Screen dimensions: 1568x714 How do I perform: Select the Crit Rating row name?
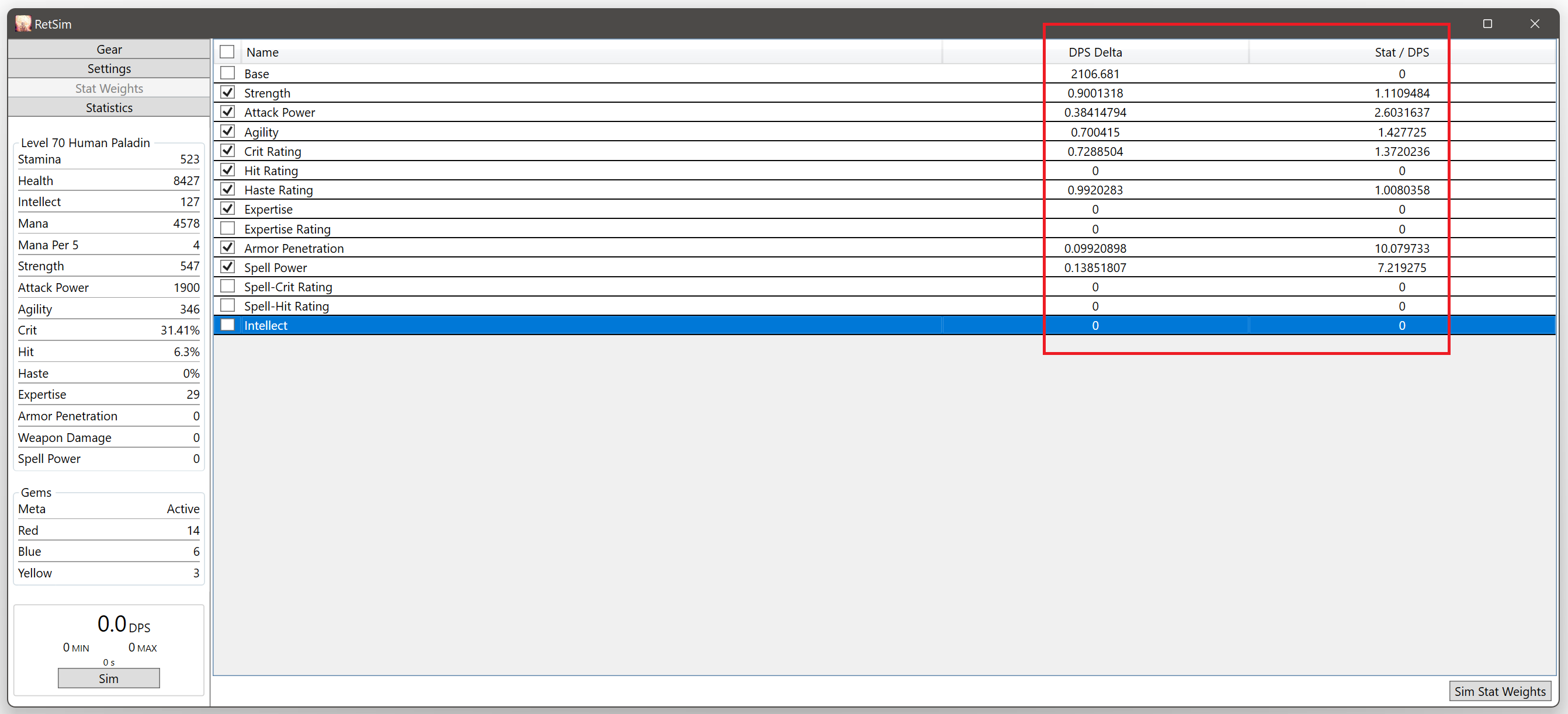(273, 151)
